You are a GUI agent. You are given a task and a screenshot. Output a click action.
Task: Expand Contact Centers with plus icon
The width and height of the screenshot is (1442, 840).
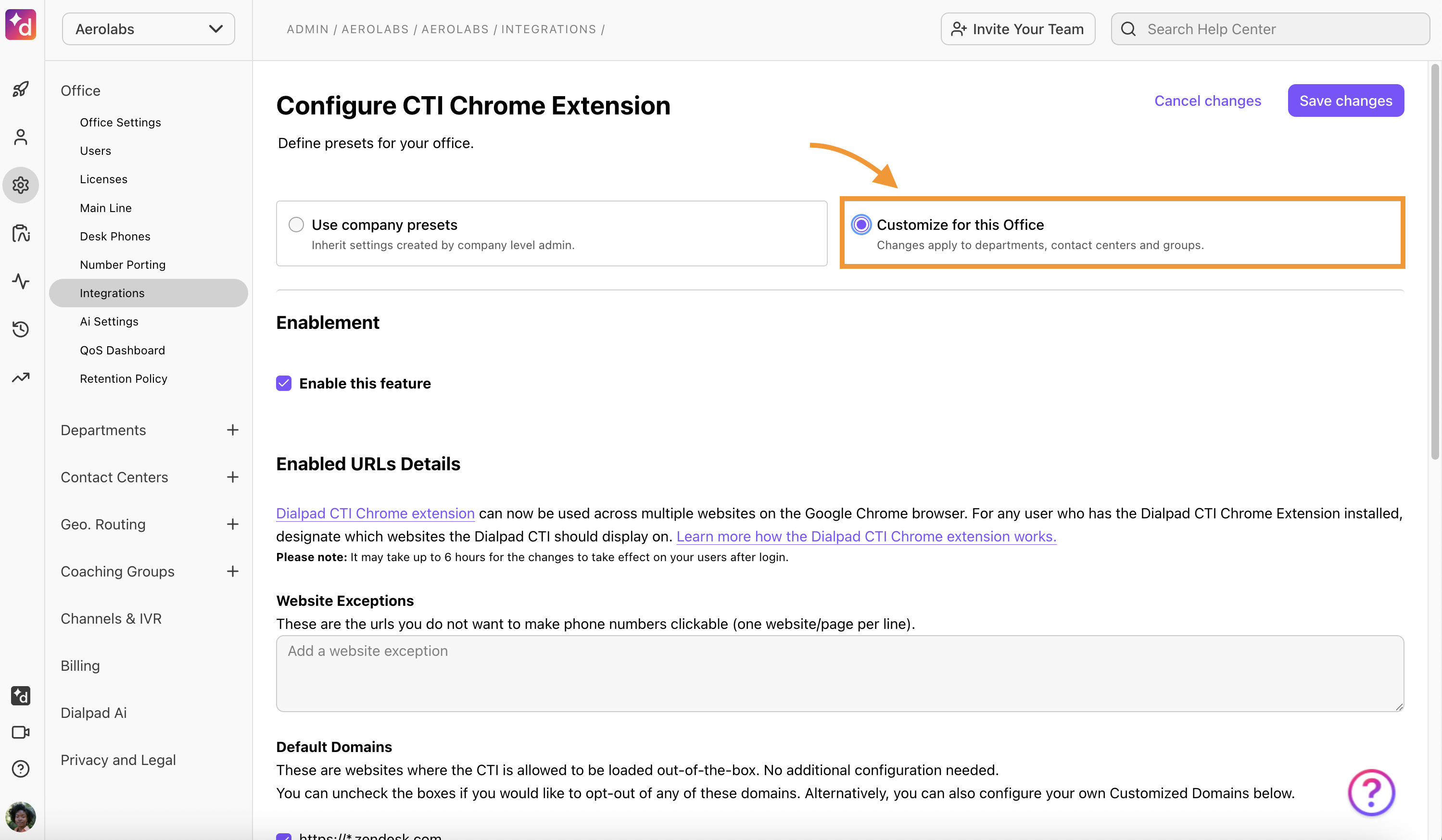tap(232, 477)
